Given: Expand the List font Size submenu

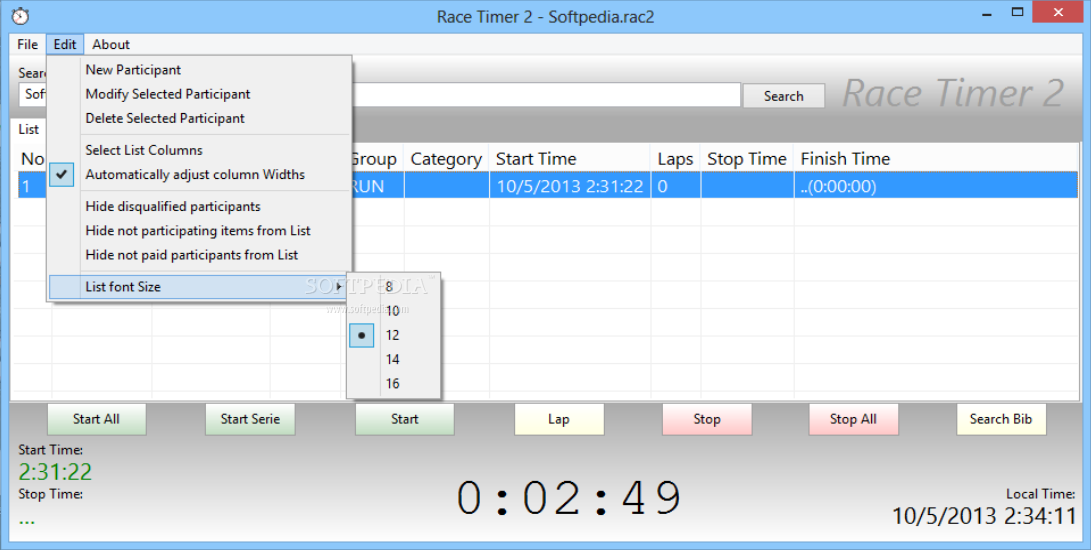Looking at the screenshot, I should (x=198, y=287).
